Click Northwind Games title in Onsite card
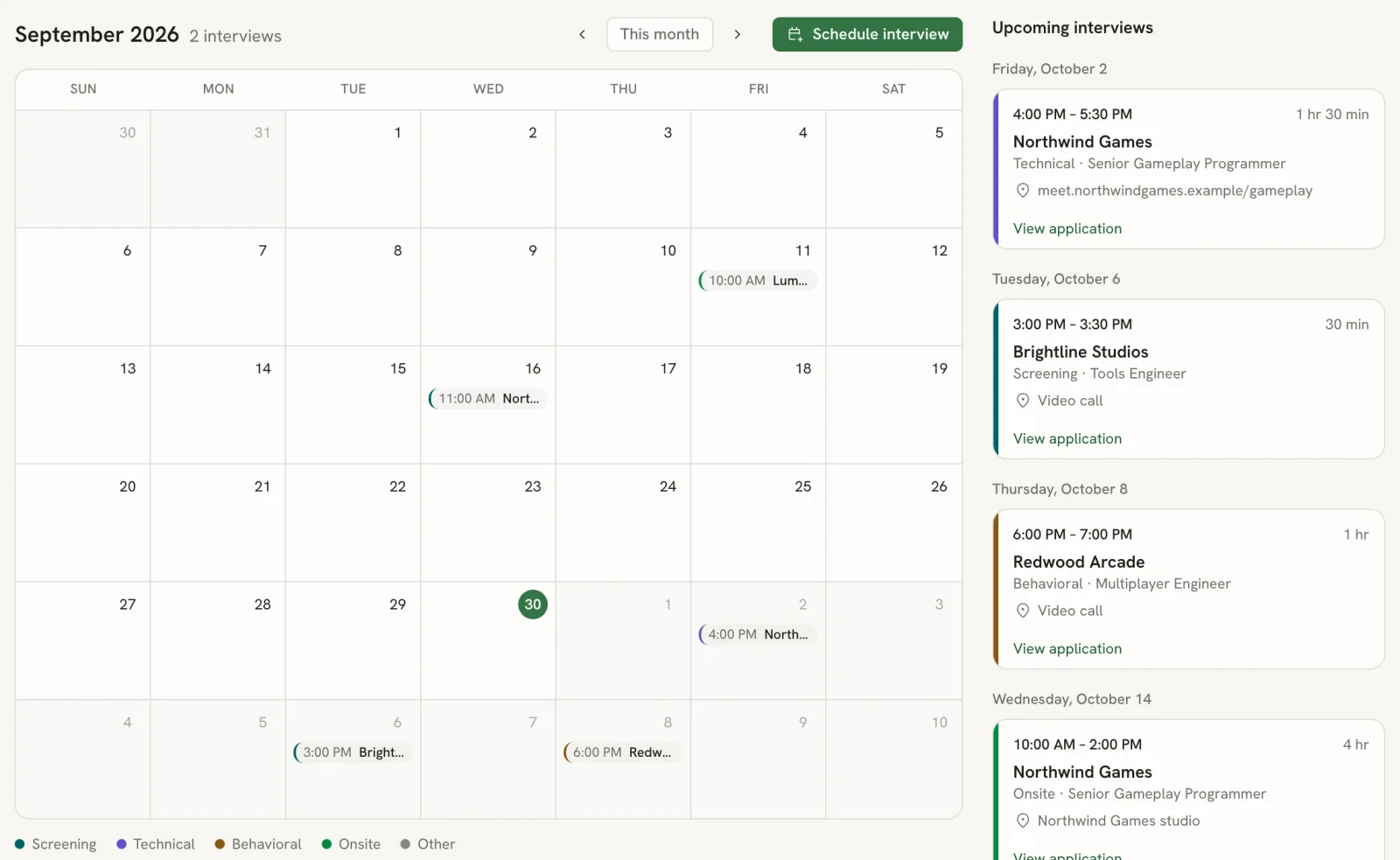Viewport: 1400px width, 860px height. tap(1082, 772)
